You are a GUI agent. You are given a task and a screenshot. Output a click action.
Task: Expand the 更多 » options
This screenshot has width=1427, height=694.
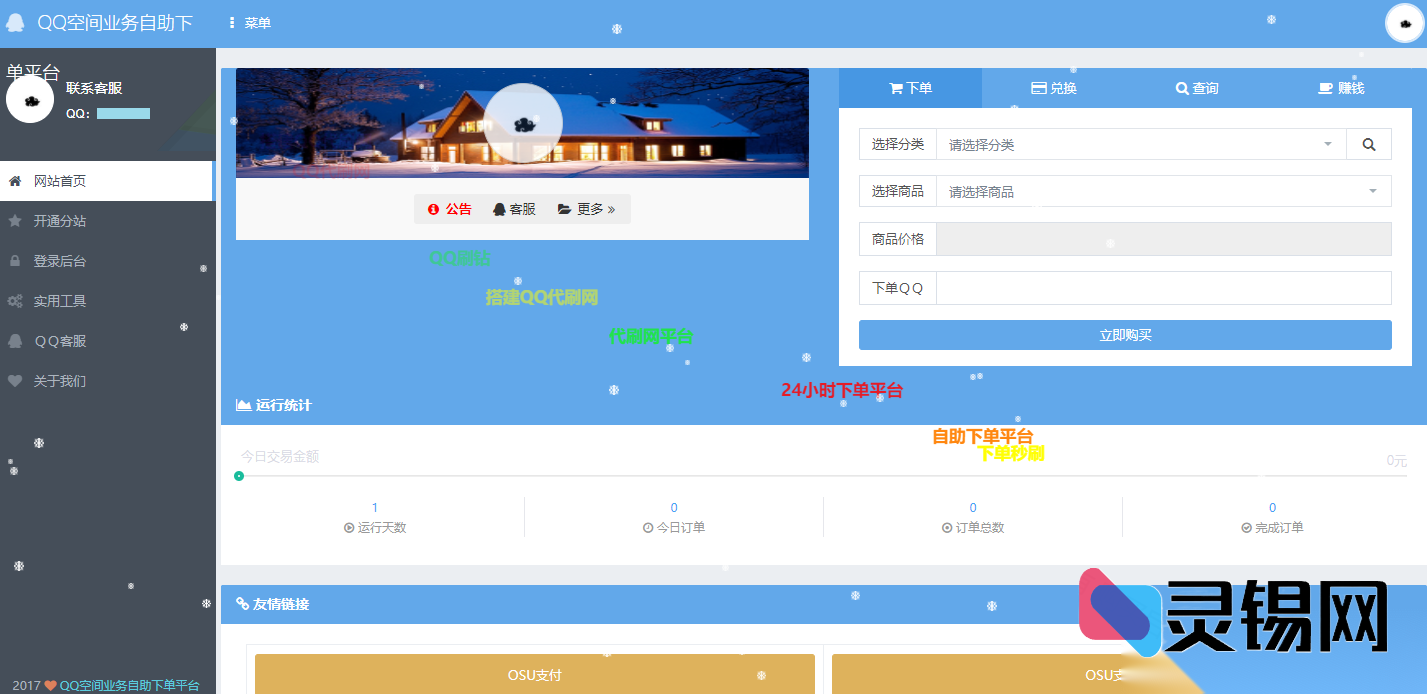tap(588, 209)
